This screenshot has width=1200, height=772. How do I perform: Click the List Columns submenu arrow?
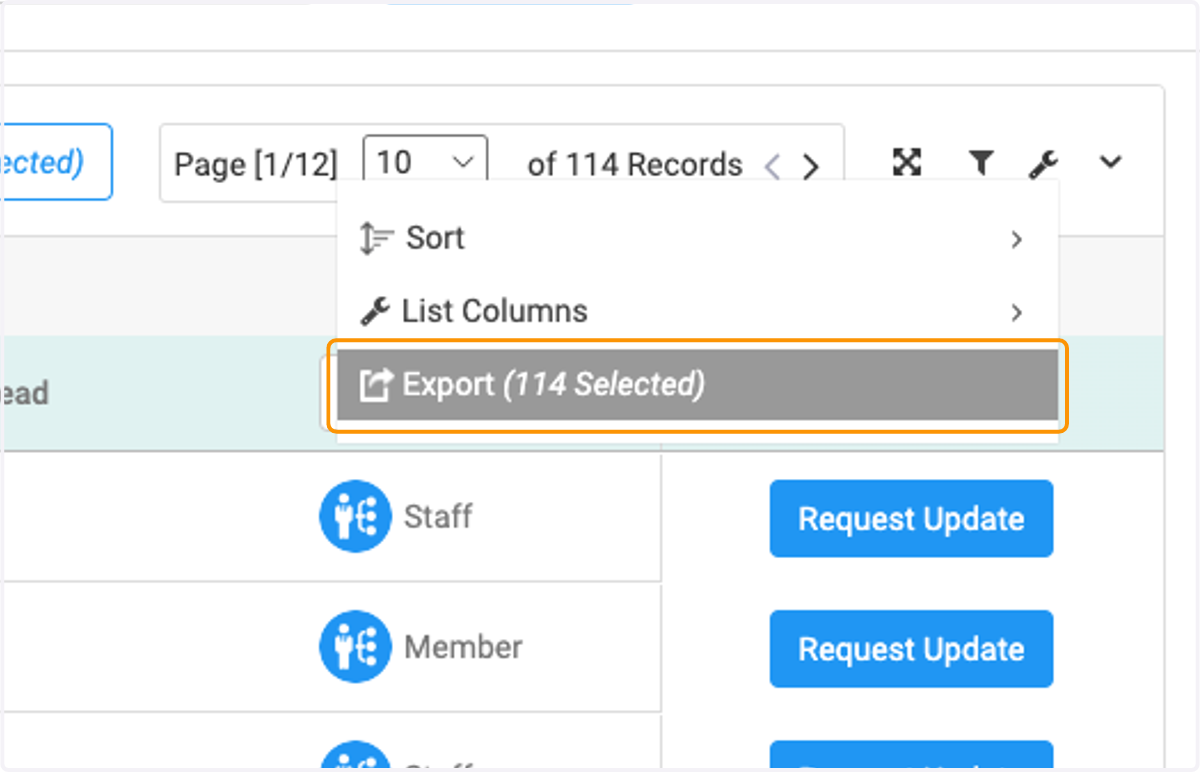(1016, 312)
